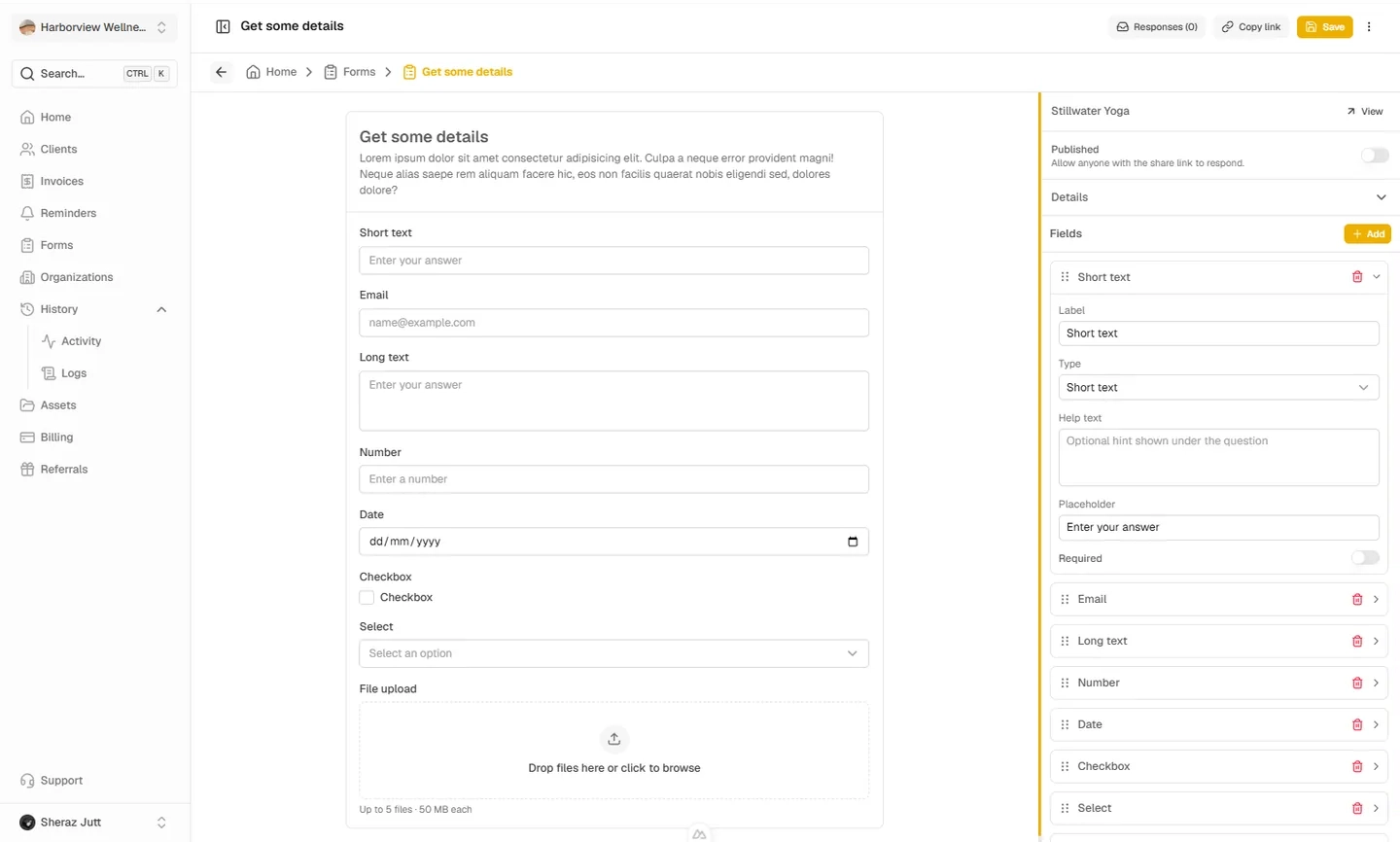The image size is (1400, 842).
Task: Open Responses (0)
Action: (x=1157, y=27)
